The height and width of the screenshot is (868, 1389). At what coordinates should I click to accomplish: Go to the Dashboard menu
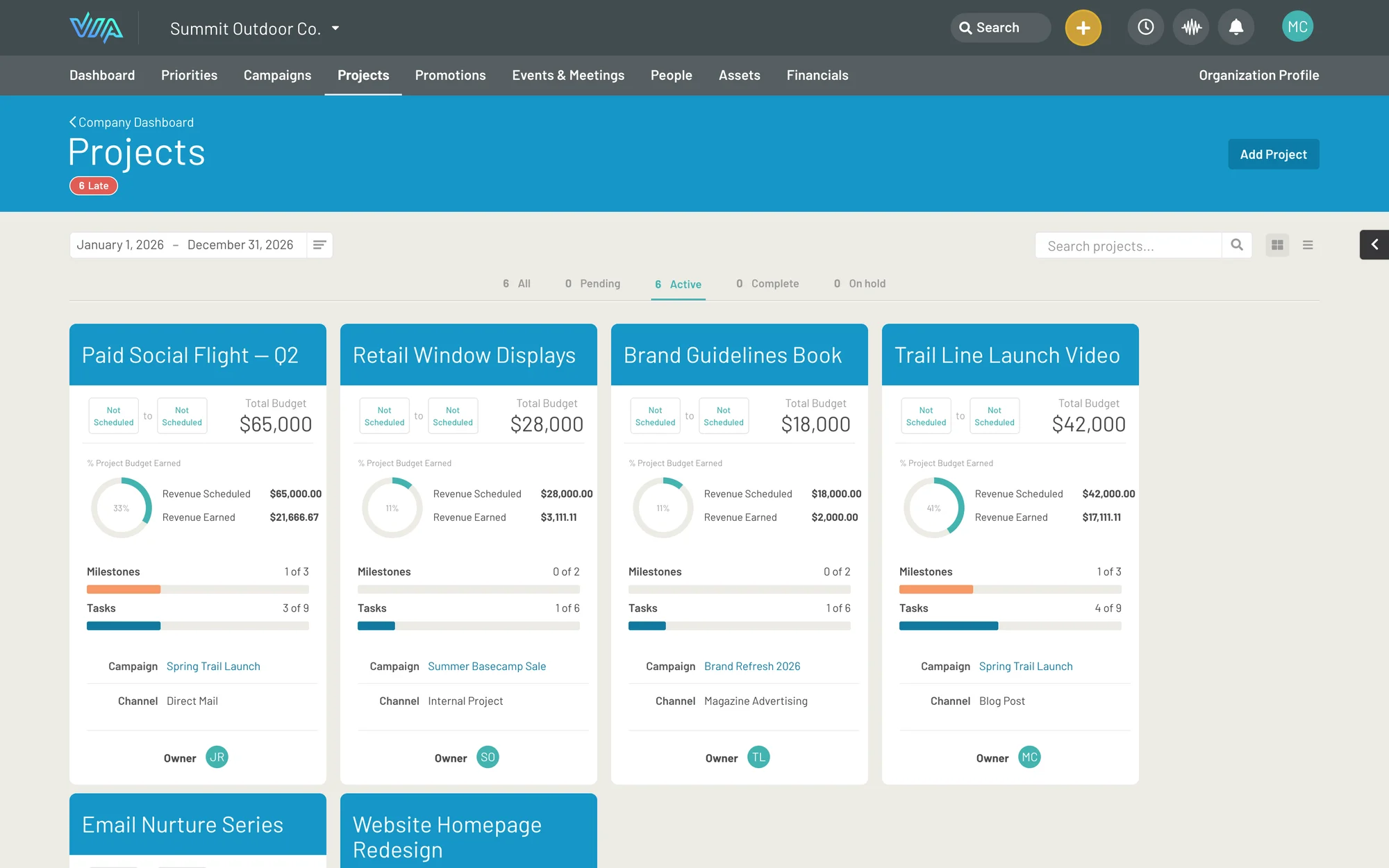[x=102, y=75]
